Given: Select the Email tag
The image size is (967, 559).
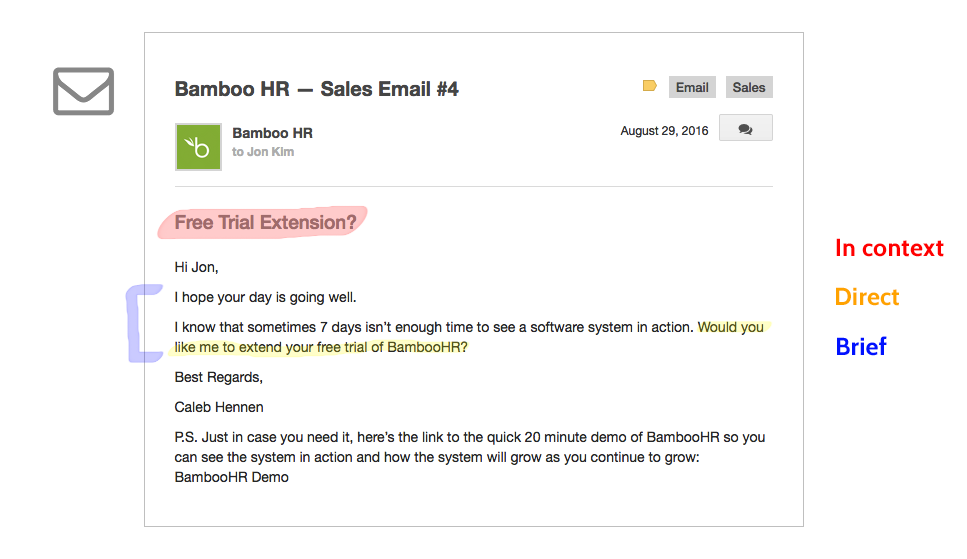Looking at the screenshot, I should [692, 88].
